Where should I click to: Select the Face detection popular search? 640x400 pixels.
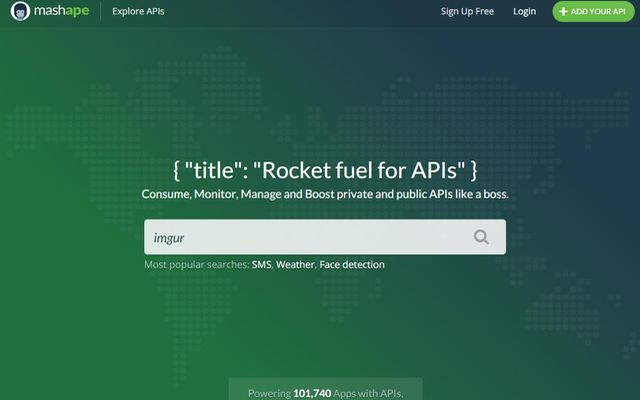pyautogui.click(x=352, y=264)
